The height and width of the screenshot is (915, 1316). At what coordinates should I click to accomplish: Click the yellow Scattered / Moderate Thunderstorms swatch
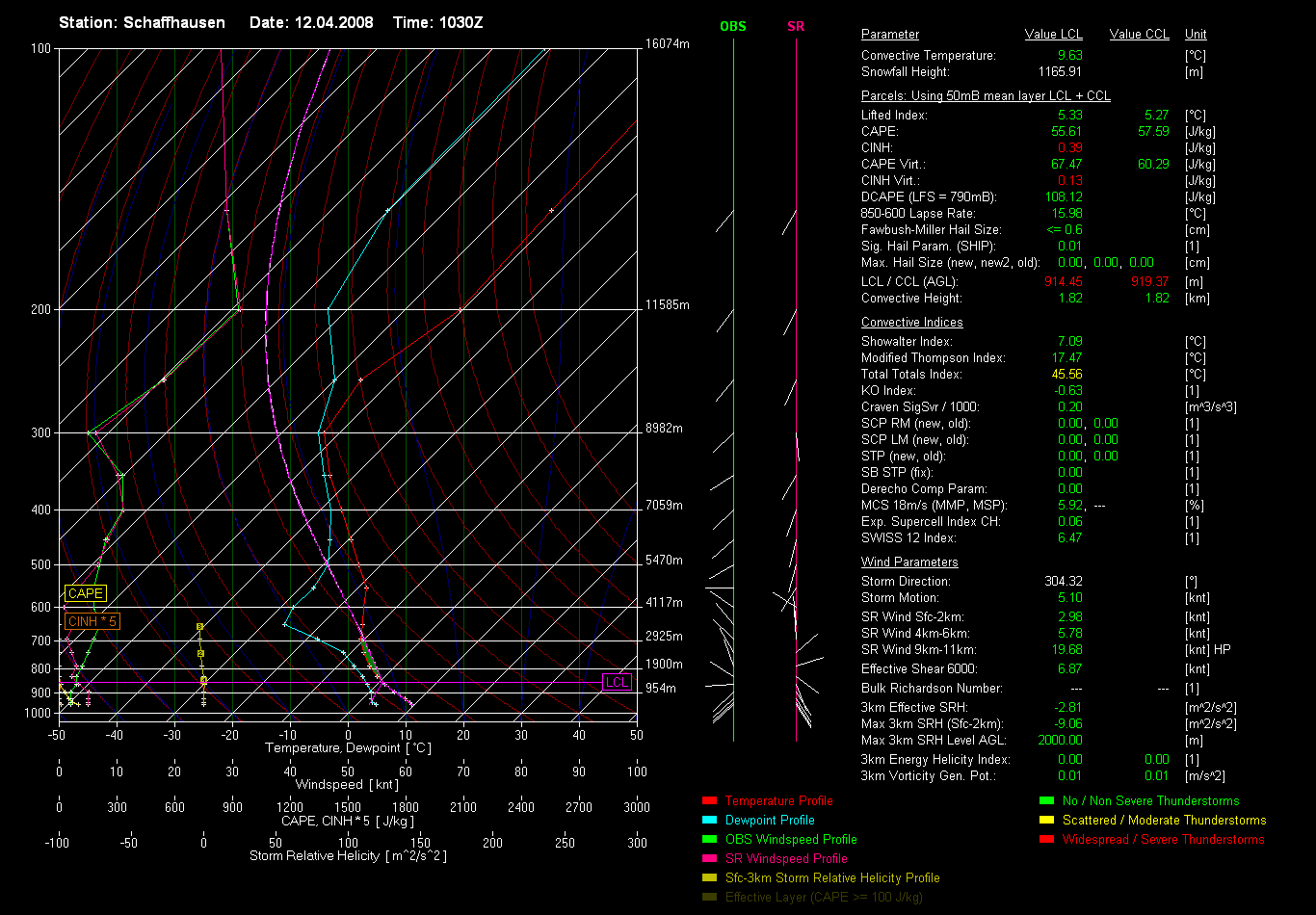click(x=1046, y=821)
